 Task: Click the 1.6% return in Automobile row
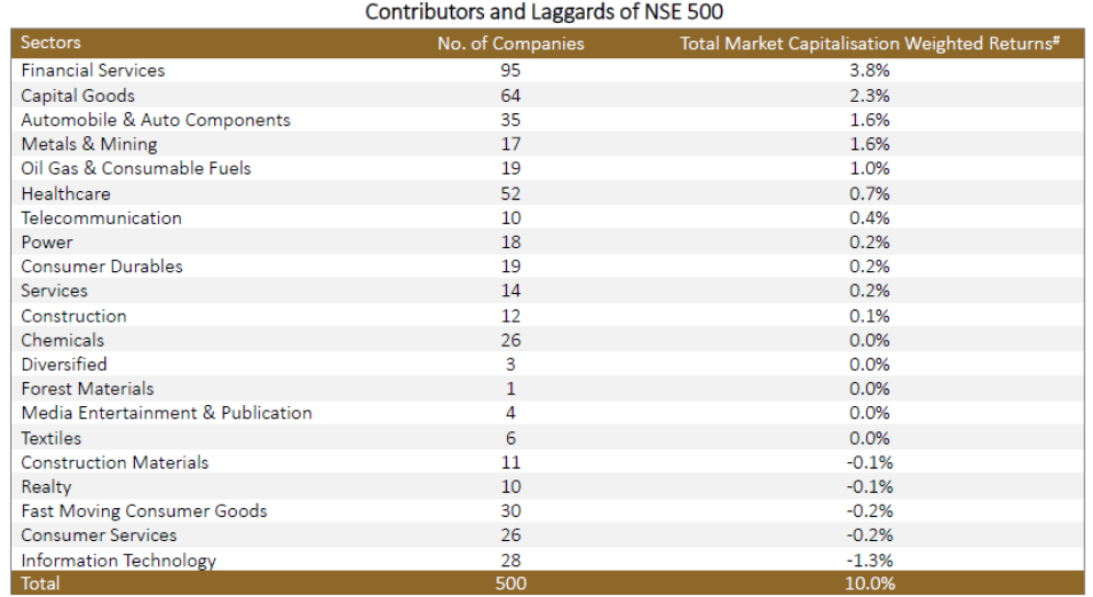click(869, 120)
